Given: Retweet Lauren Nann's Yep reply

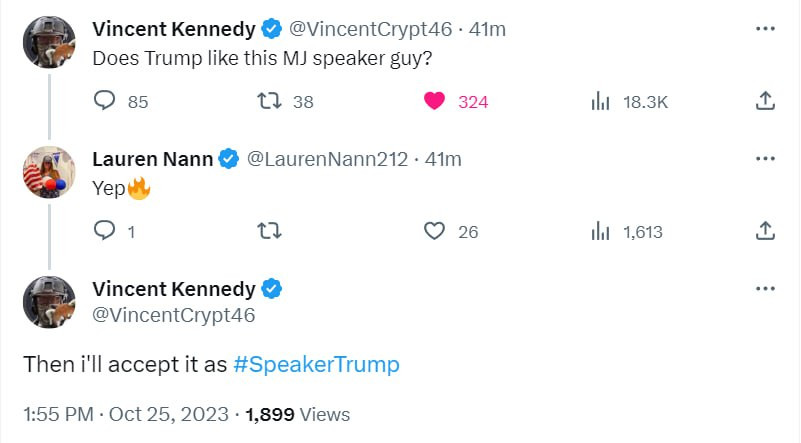Looking at the screenshot, I should pos(270,231).
